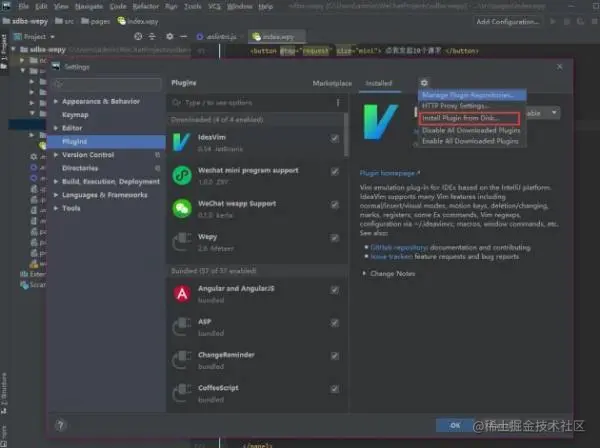Toggle the Wepy plugin checkbox
This screenshot has width=600, height=448.
pyautogui.click(x=335, y=238)
